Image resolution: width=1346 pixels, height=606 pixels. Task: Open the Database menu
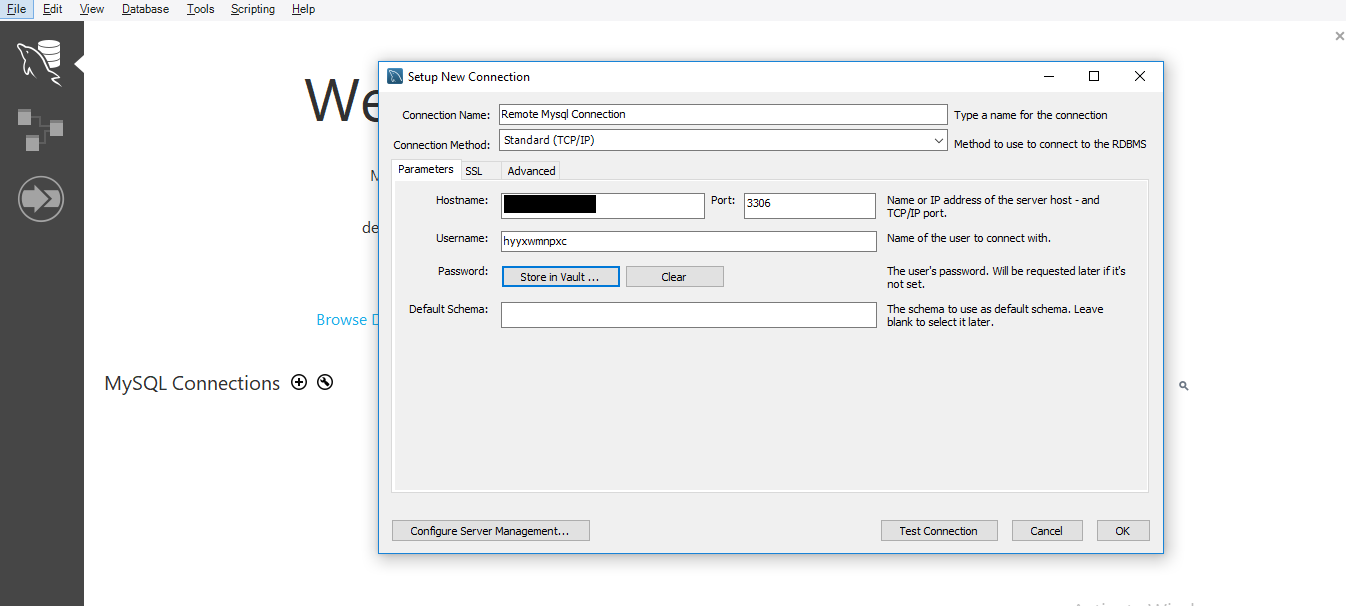[145, 9]
